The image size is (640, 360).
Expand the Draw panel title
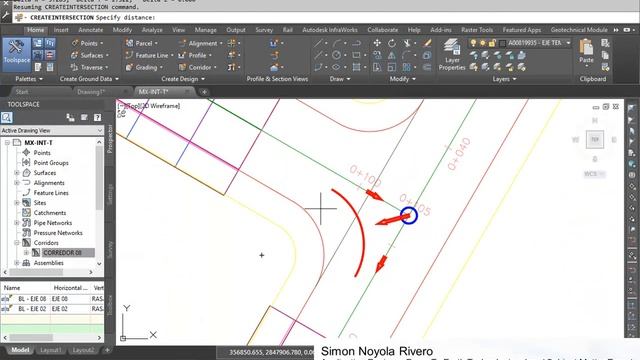pyautogui.click(x=340, y=79)
